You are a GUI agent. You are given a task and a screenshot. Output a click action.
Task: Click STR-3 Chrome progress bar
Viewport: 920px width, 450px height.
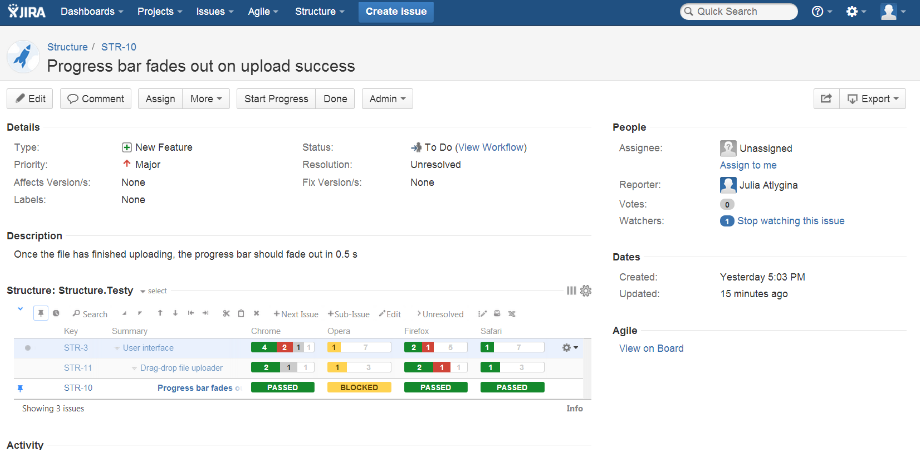click(283, 347)
